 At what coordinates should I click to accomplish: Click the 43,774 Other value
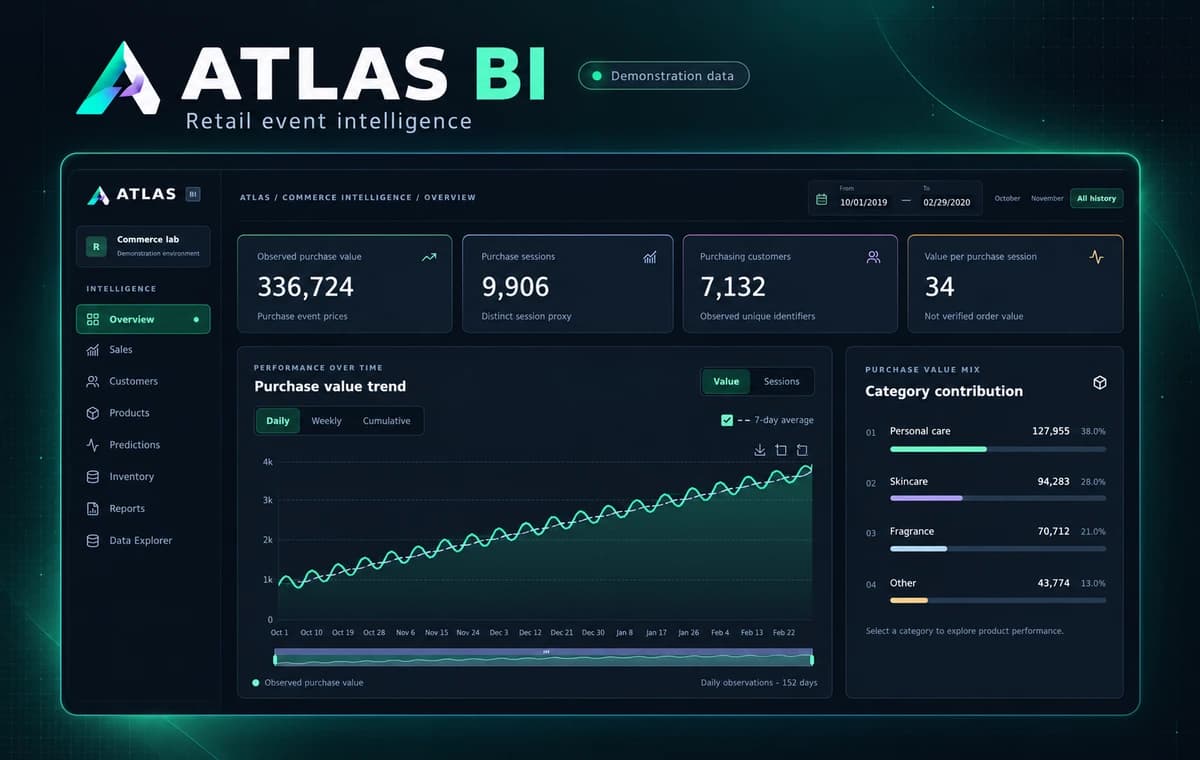pos(1054,583)
